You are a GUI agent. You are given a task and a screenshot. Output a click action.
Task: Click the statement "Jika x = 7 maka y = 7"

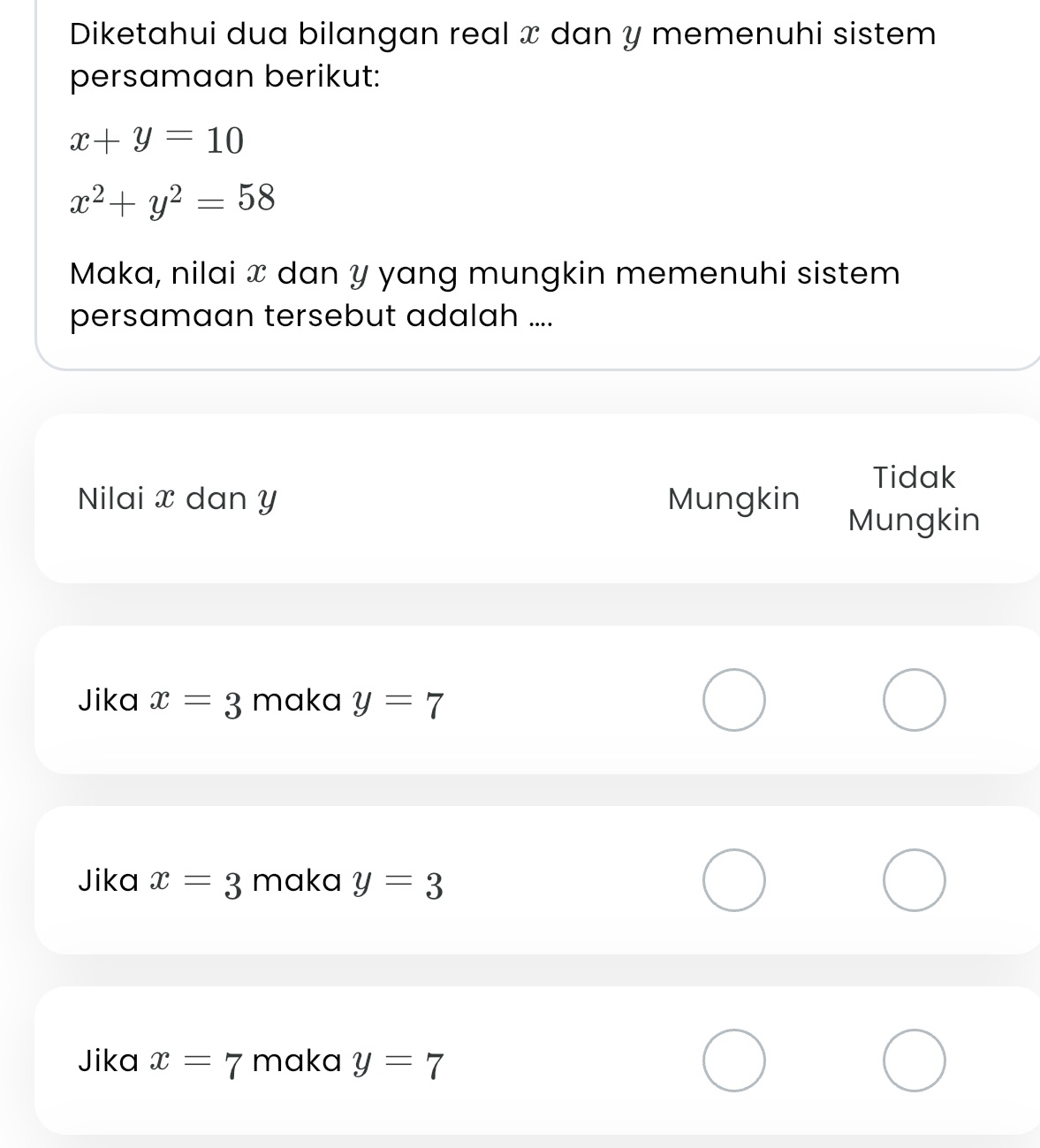click(x=260, y=1061)
